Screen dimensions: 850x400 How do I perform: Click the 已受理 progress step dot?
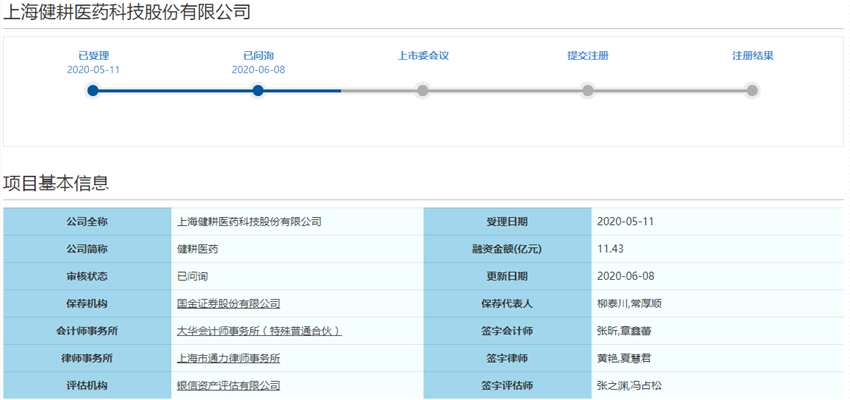click(93, 91)
